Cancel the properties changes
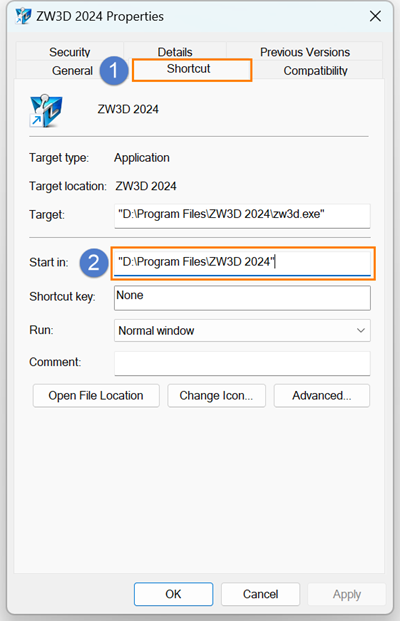This screenshot has height=621, width=400. 260,594
